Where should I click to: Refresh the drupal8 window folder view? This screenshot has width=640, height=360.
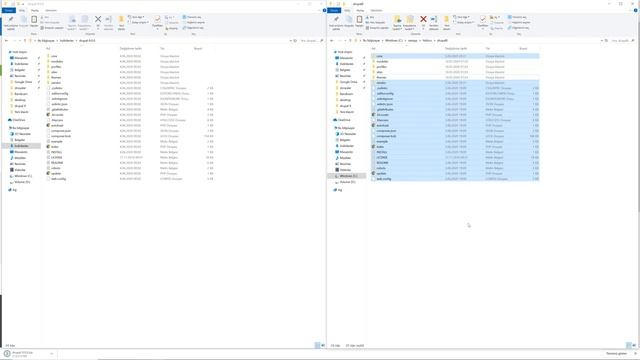pos(607,41)
